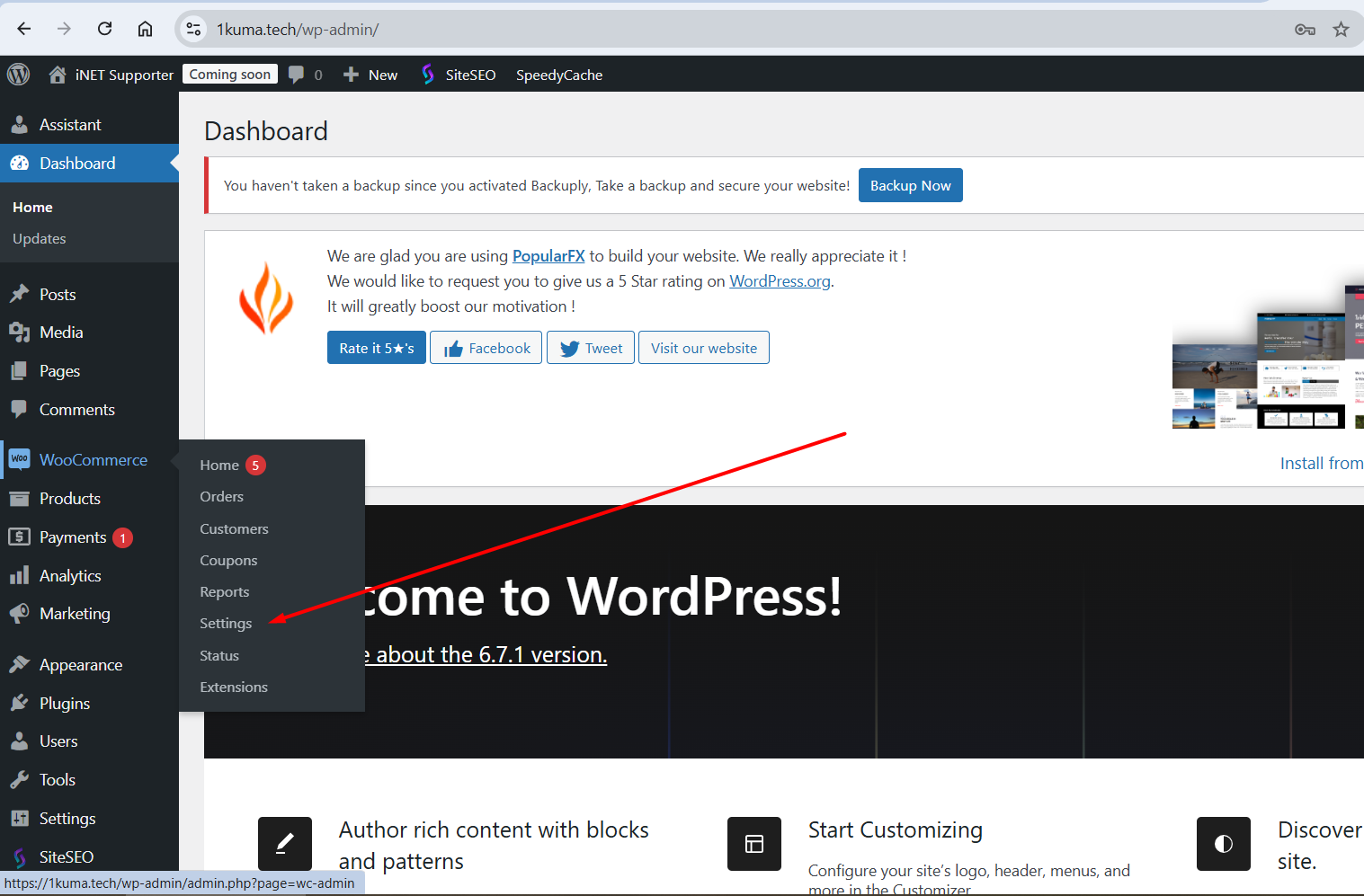This screenshot has width=1364, height=896.
Task: Click the Plugins plug icon
Action: click(x=19, y=703)
